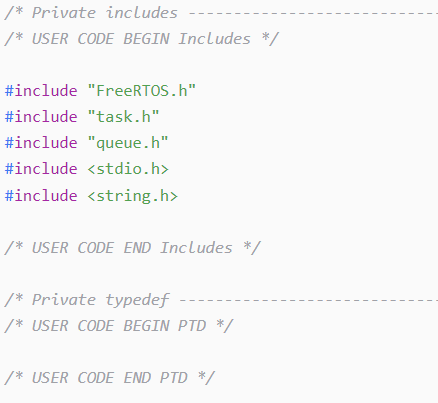The height and width of the screenshot is (403, 438).
Task: Click the Private typedef comment line
Action: coord(221,300)
